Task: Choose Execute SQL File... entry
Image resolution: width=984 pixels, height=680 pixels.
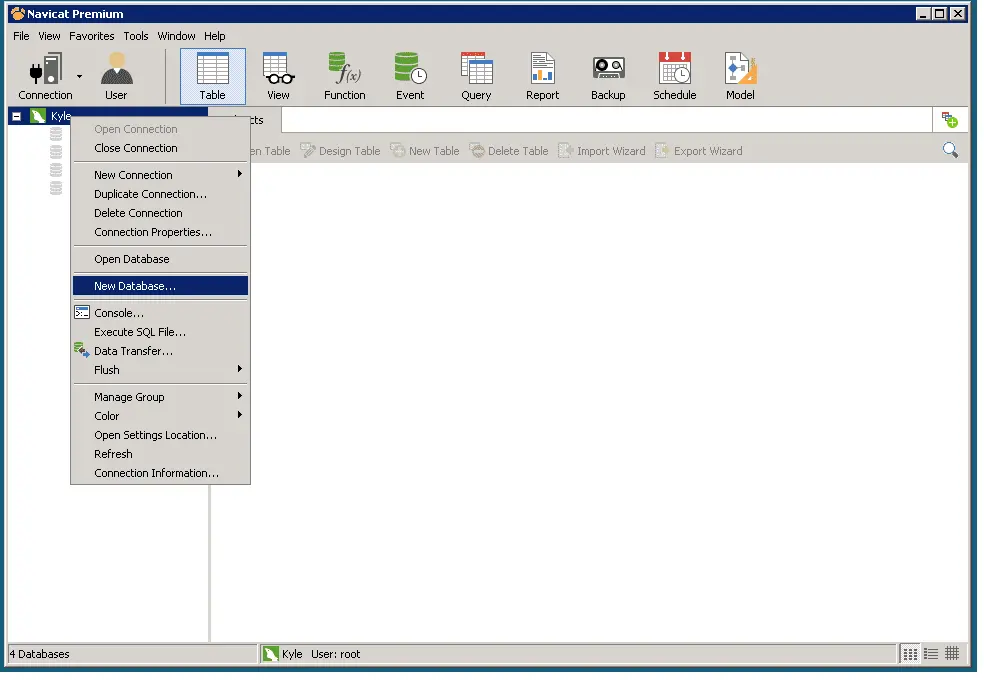Action: 161,332
